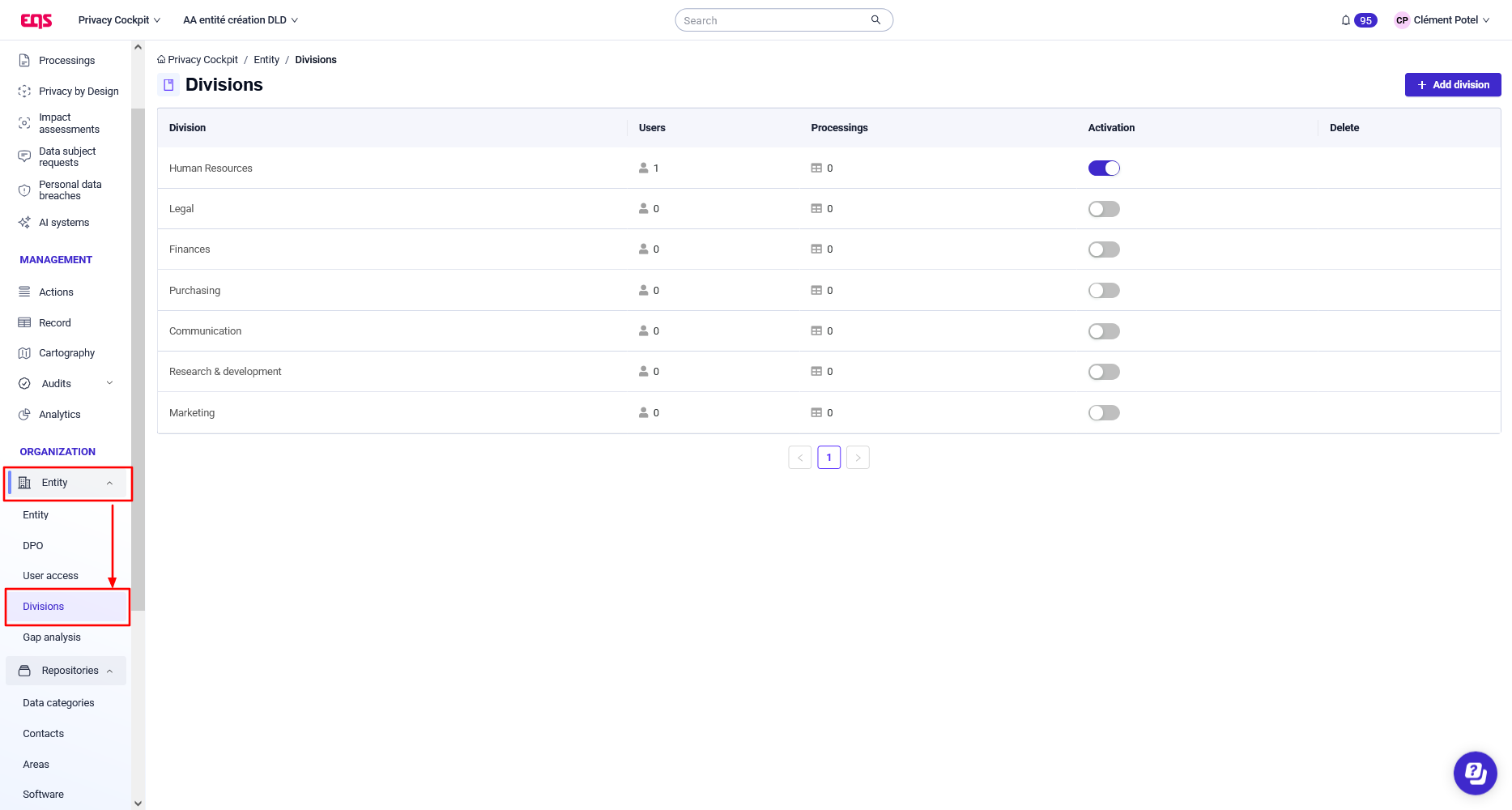
Task: Open the notifications bell
Action: (1346, 20)
